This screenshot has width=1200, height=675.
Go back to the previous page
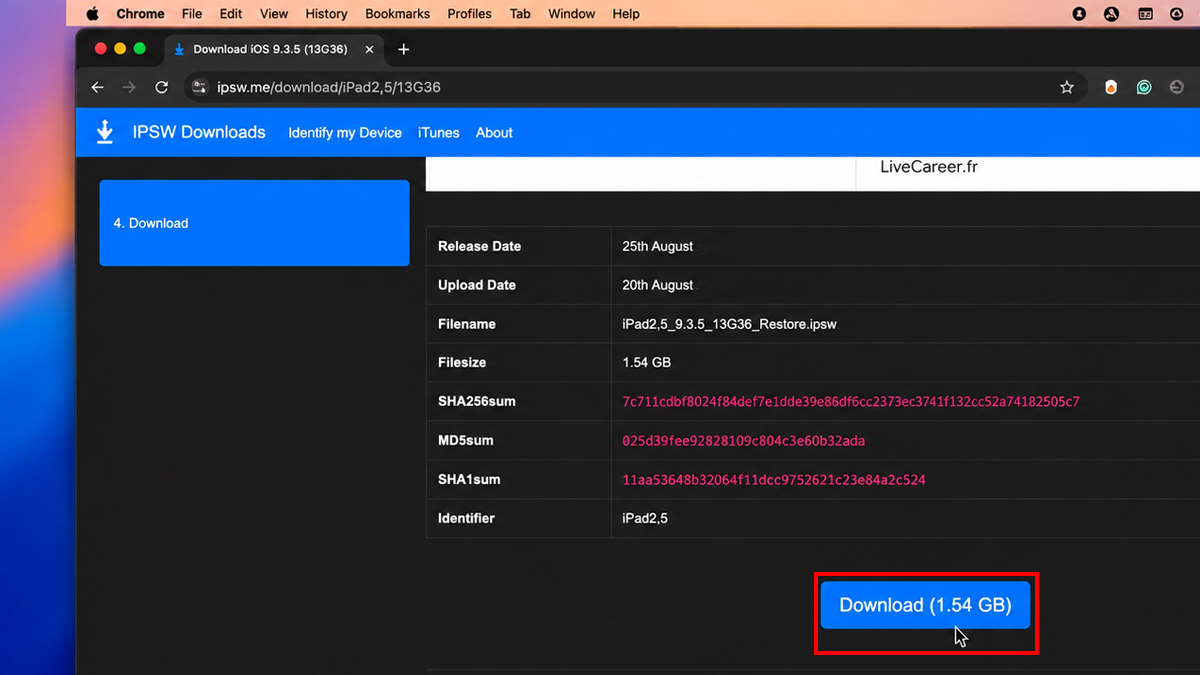97,87
